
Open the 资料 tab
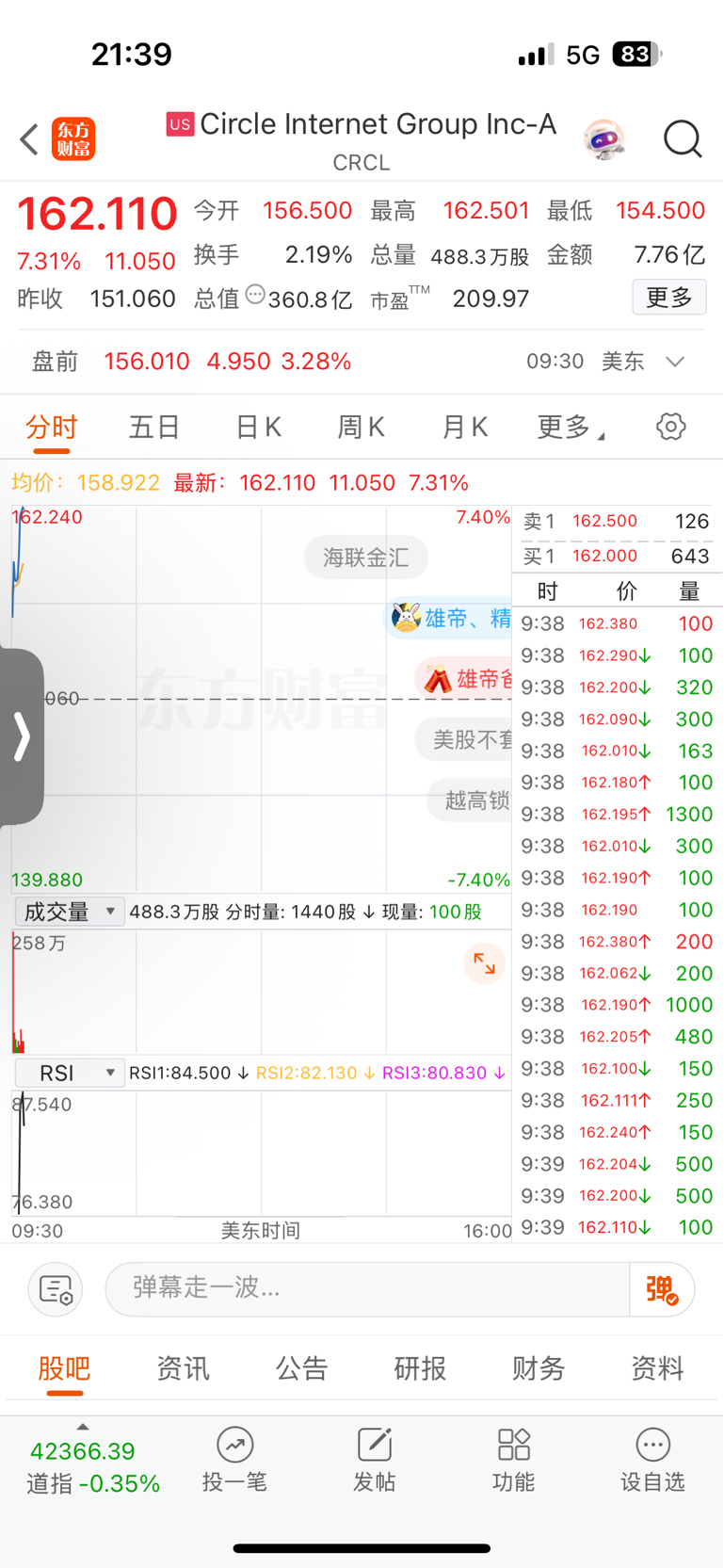click(657, 1368)
